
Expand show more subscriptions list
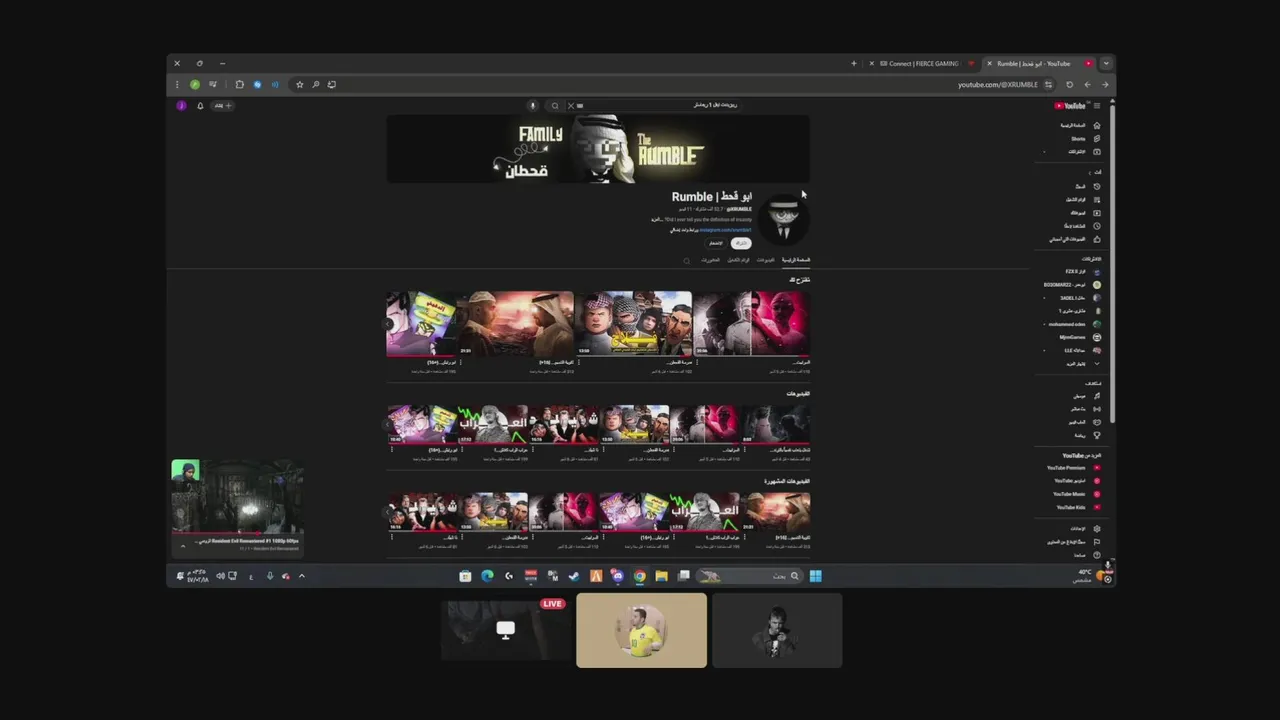point(1081,363)
